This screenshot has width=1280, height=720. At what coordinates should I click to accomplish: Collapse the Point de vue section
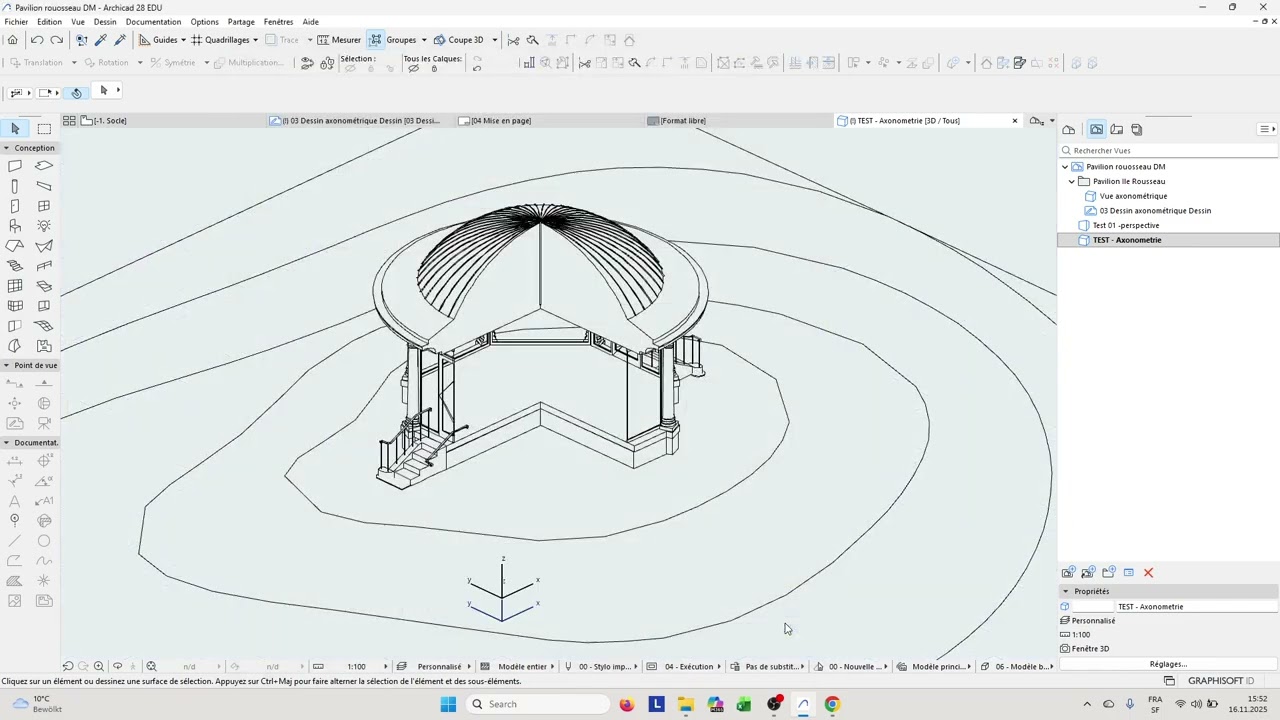(x=6, y=365)
